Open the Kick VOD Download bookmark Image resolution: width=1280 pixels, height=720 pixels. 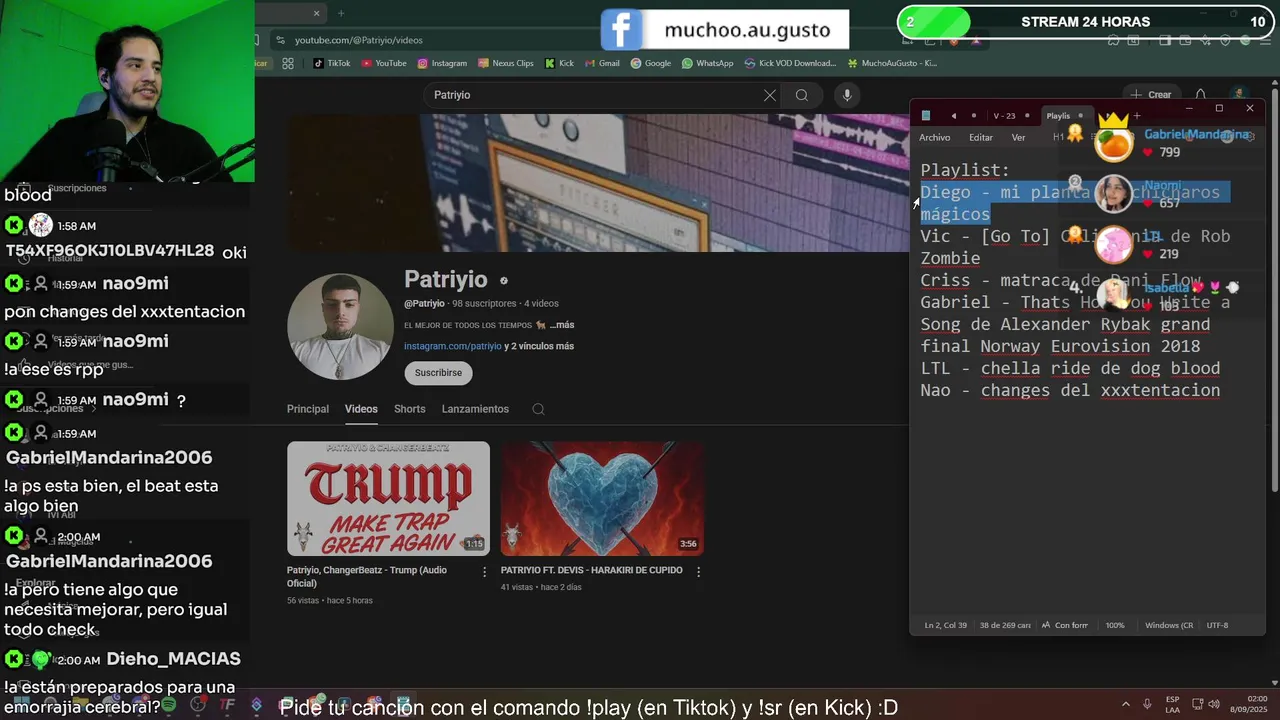point(790,63)
